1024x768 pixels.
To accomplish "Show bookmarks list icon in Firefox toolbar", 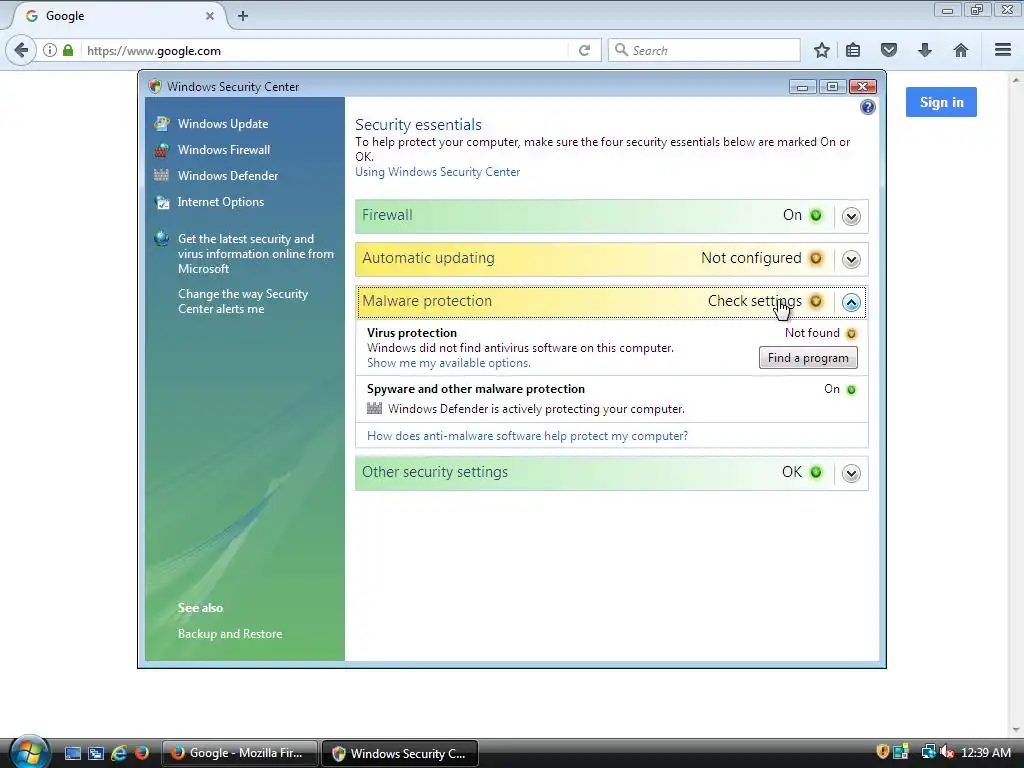I will [x=853, y=50].
